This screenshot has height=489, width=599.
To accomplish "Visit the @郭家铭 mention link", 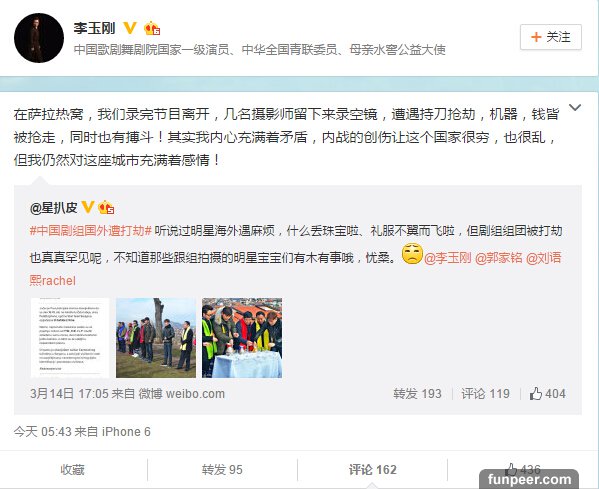I will pos(499,258).
